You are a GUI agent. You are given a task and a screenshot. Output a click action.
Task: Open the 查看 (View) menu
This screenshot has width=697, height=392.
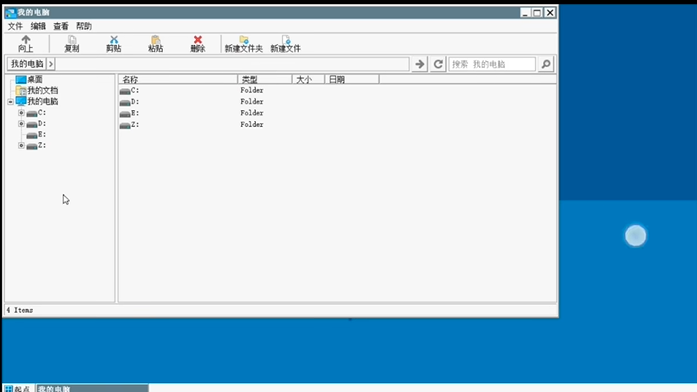coord(61,26)
